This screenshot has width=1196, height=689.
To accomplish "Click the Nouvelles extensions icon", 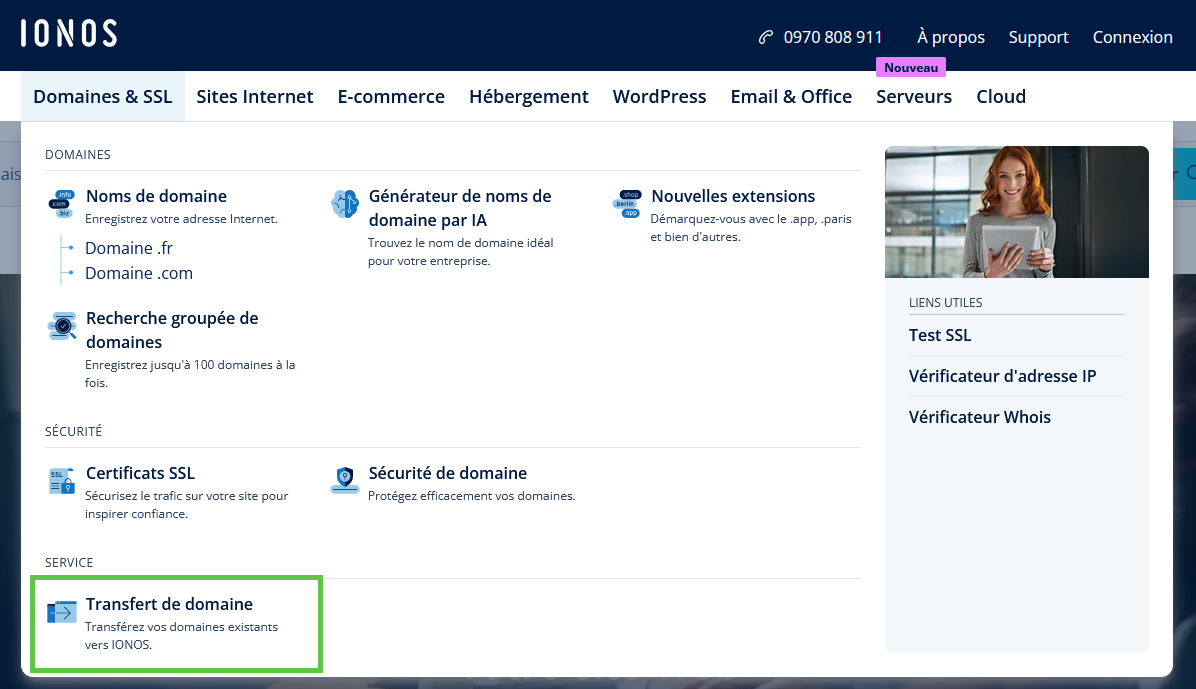I will [627, 204].
